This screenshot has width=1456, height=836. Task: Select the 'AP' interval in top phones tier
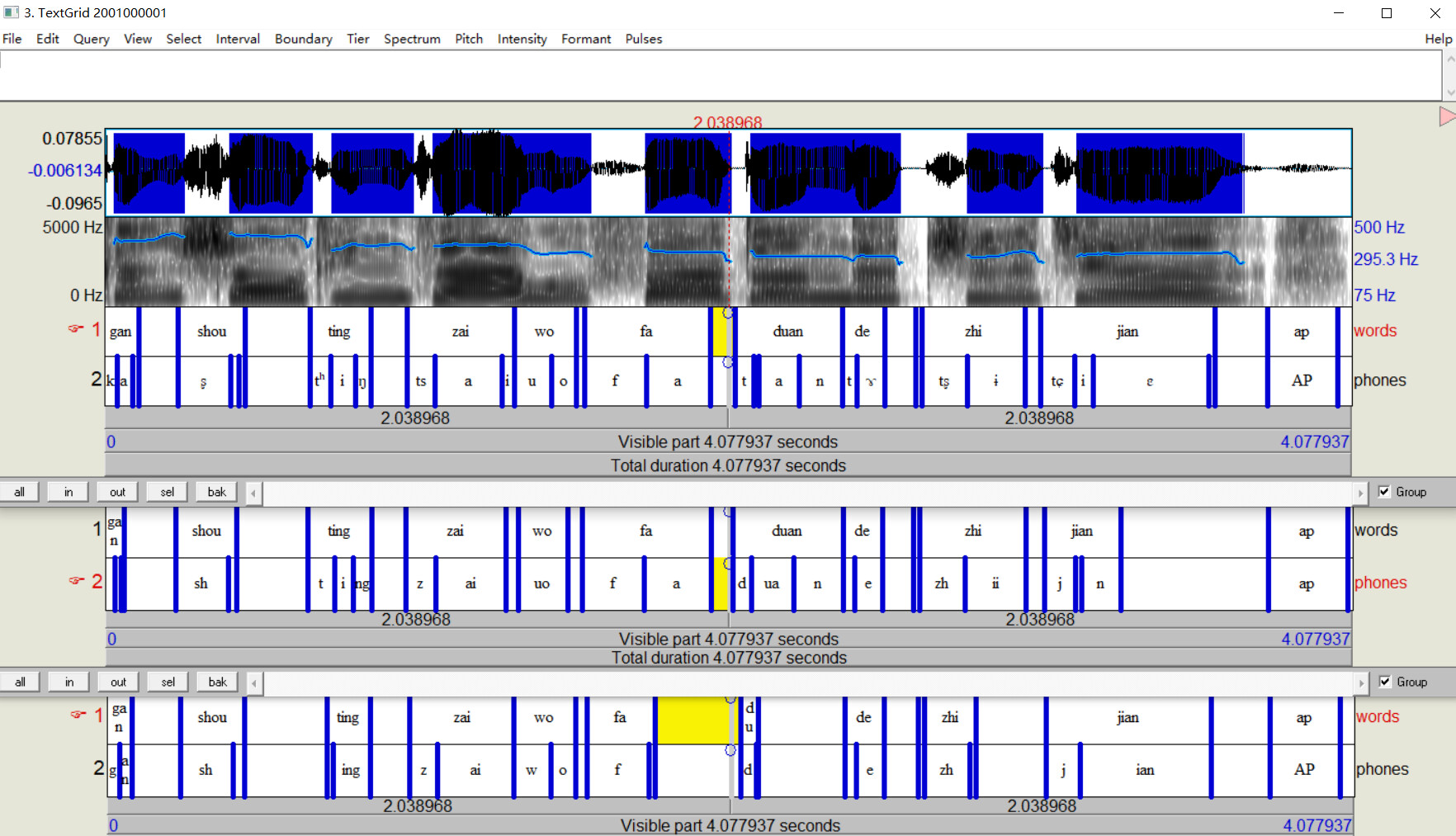1302,381
